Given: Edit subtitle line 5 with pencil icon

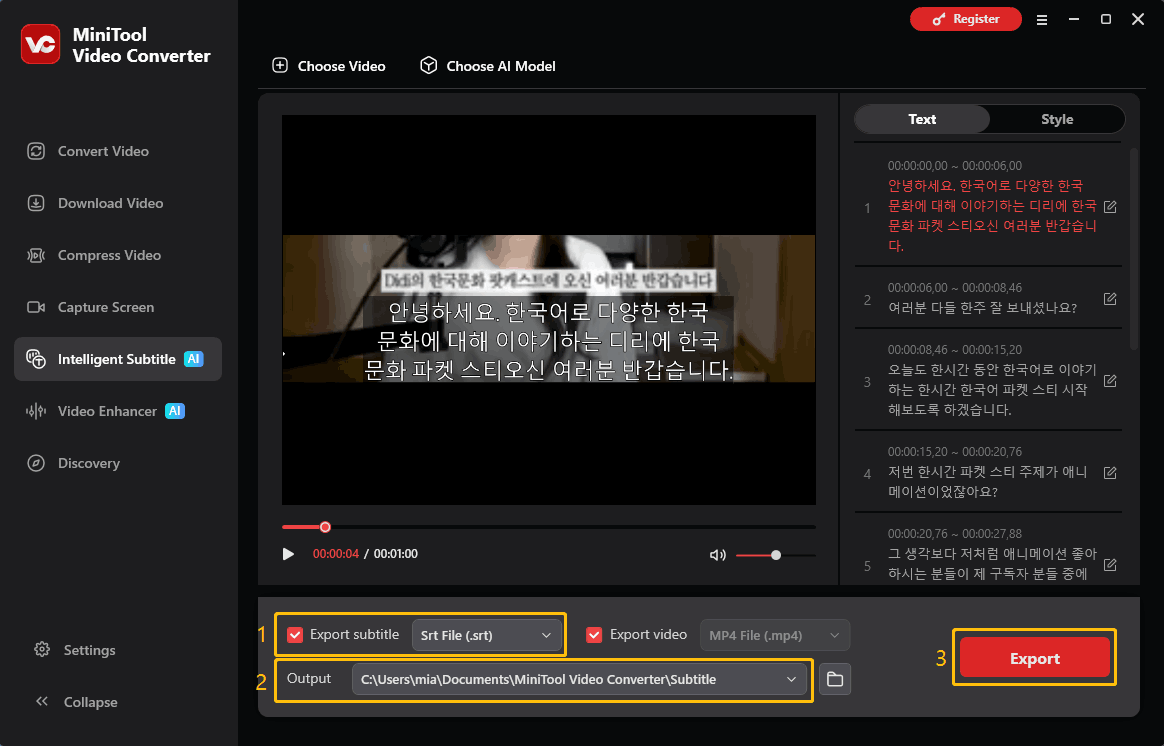Looking at the screenshot, I should 1110,565.
